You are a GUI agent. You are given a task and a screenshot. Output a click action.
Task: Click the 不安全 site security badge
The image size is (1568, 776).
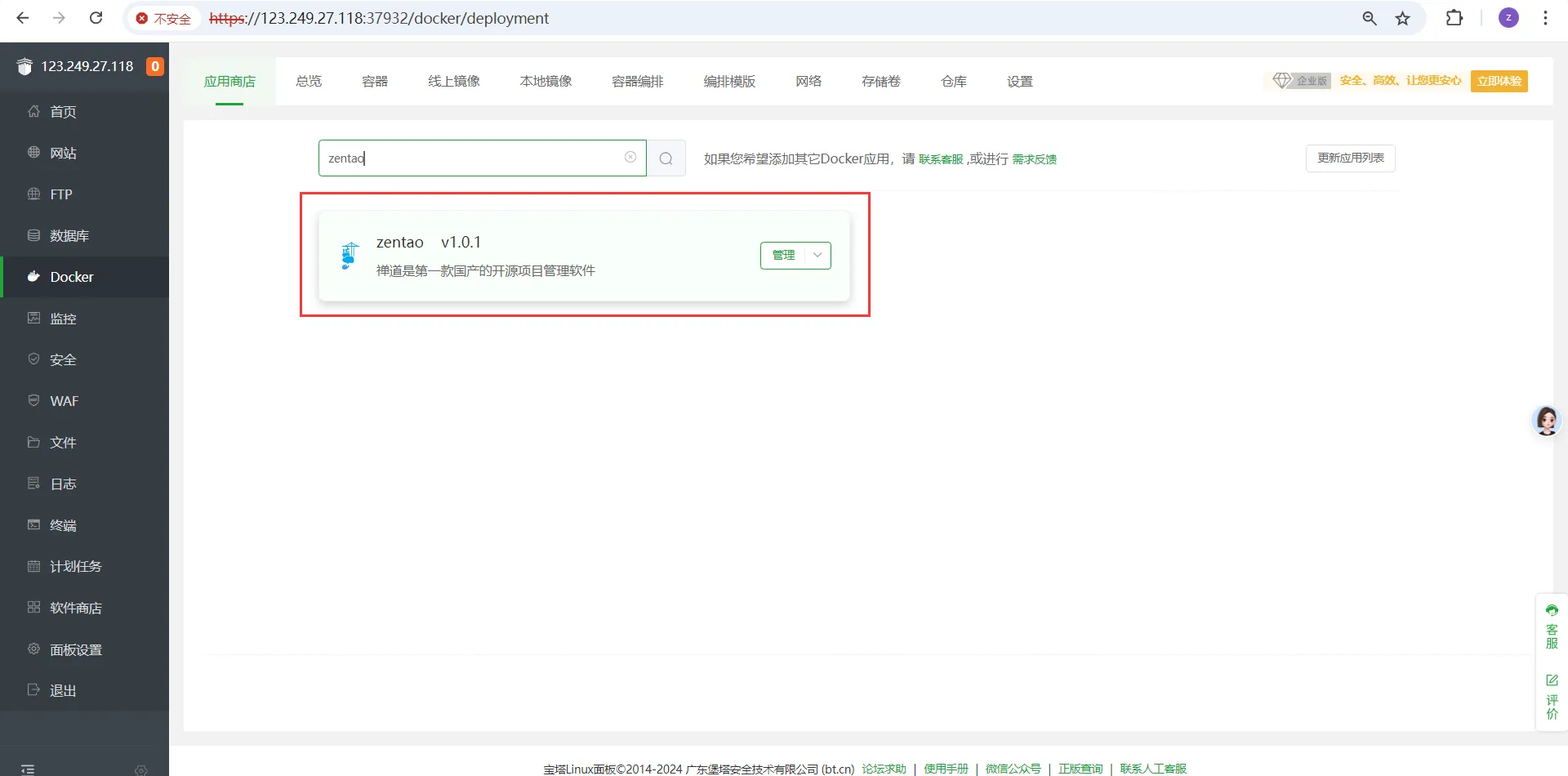pos(163,18)
